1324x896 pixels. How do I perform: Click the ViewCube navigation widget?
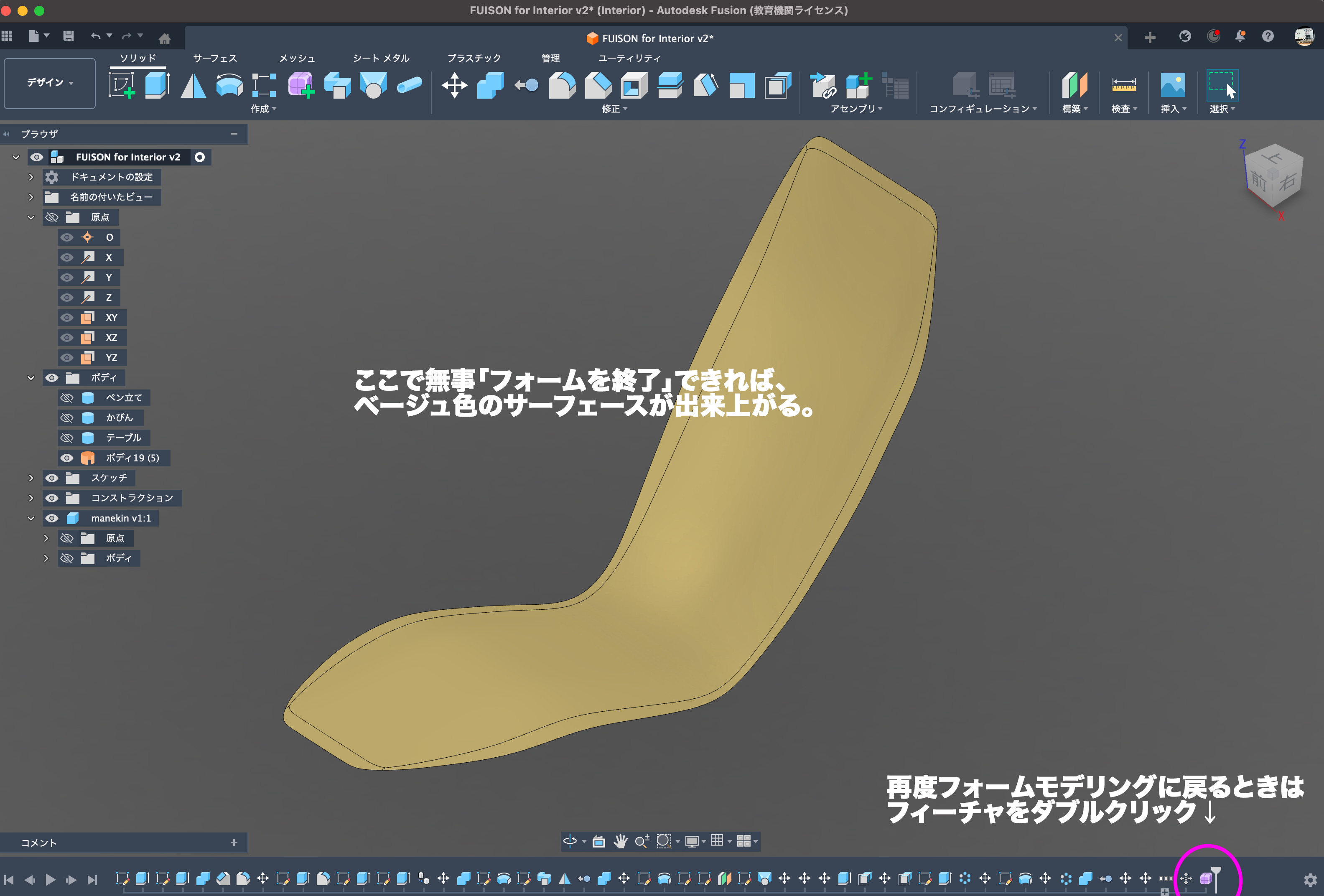tap(1273, 177)
